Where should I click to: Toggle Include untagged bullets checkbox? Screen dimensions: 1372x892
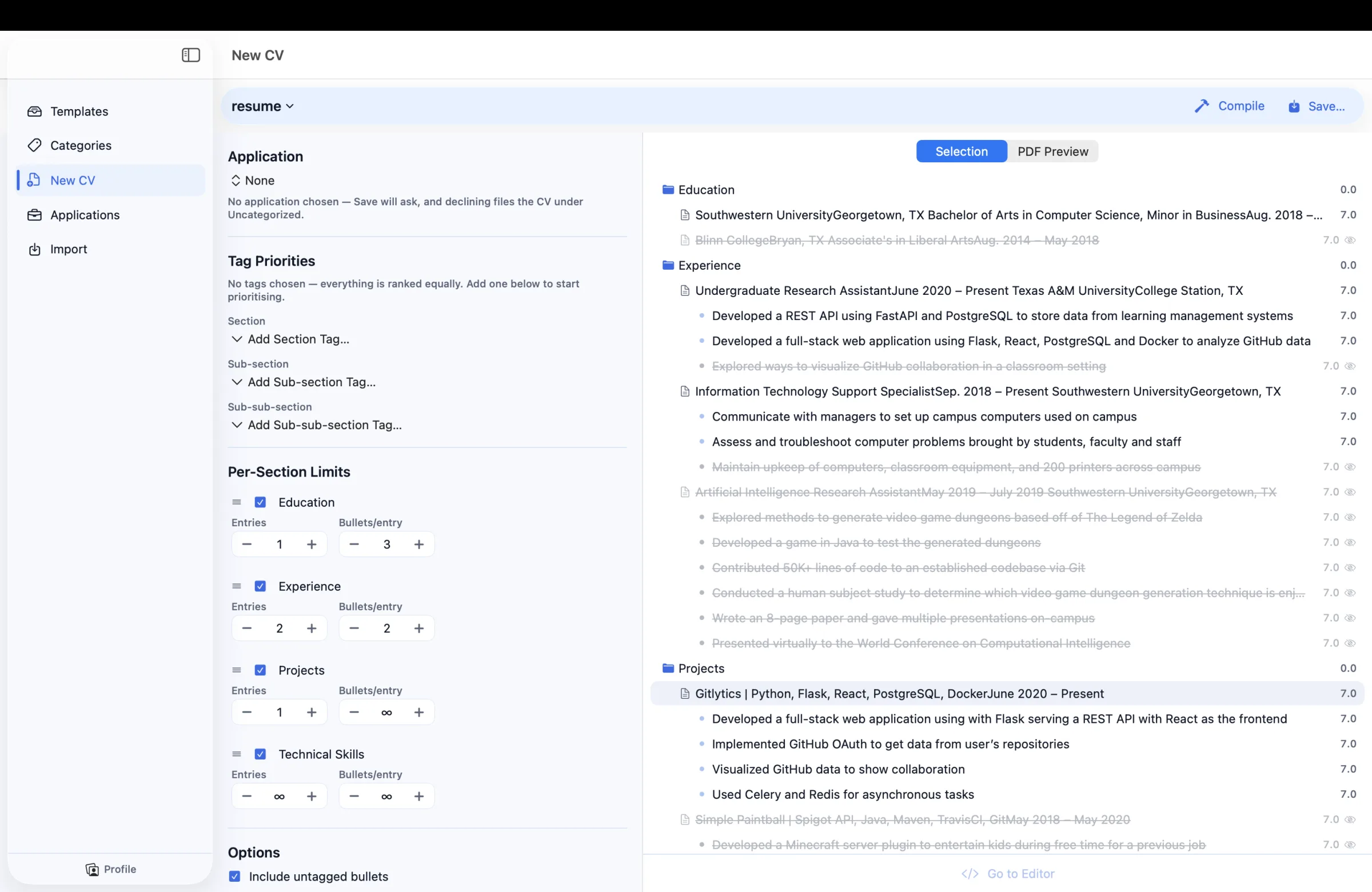pyautogui.click(x=234, y=877)
